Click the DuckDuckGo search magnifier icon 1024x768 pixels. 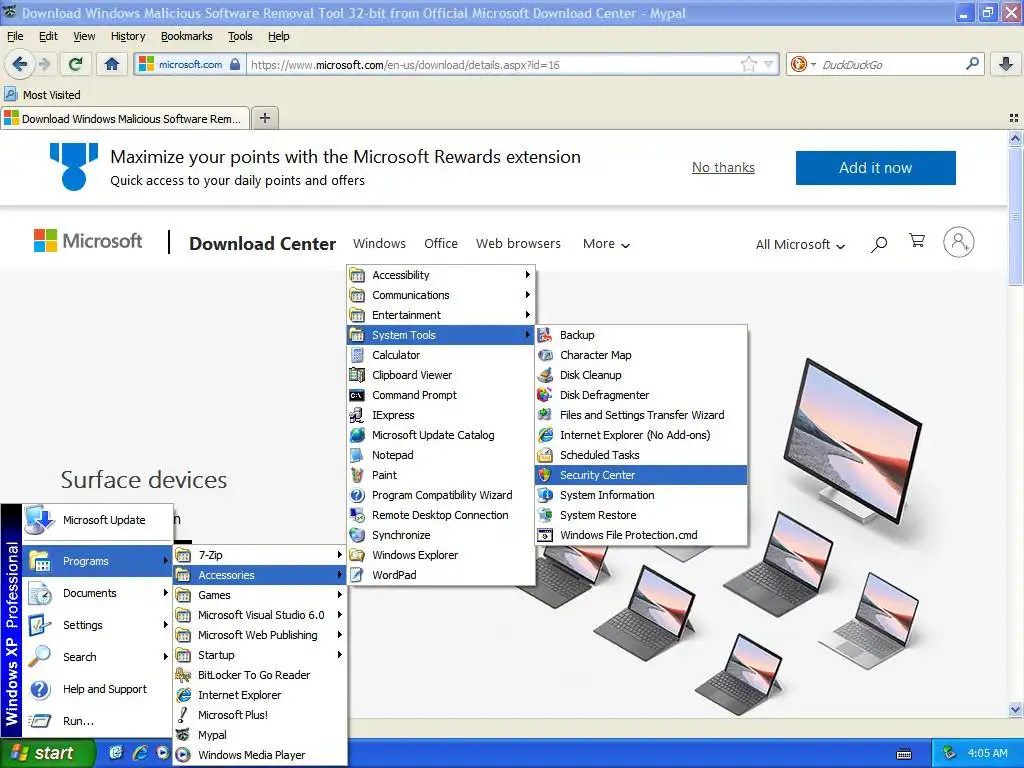(x=972, y=64)
